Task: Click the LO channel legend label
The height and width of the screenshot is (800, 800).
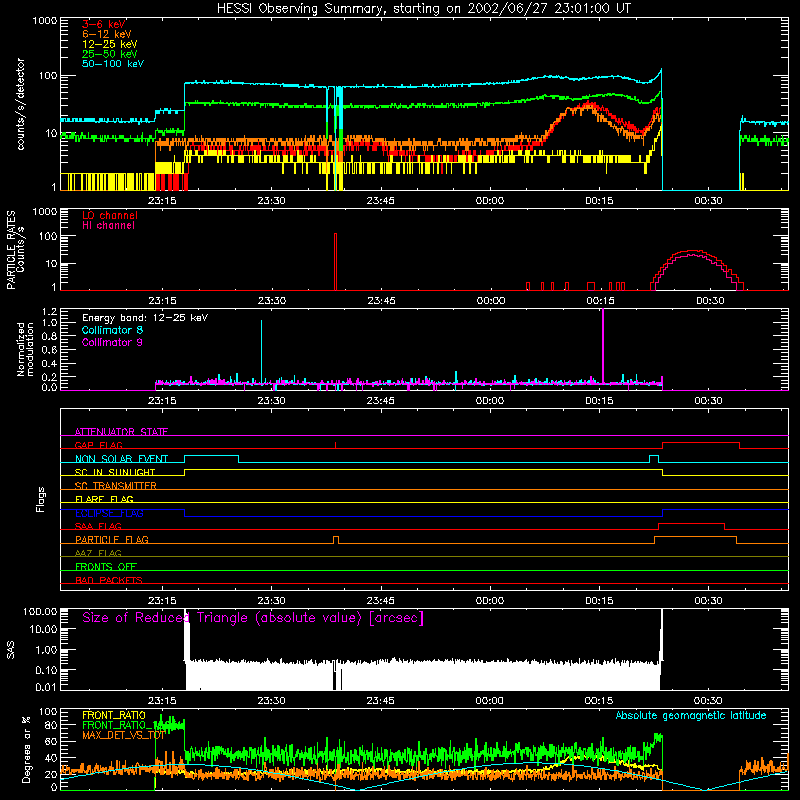Action: [x=110, y=215]
